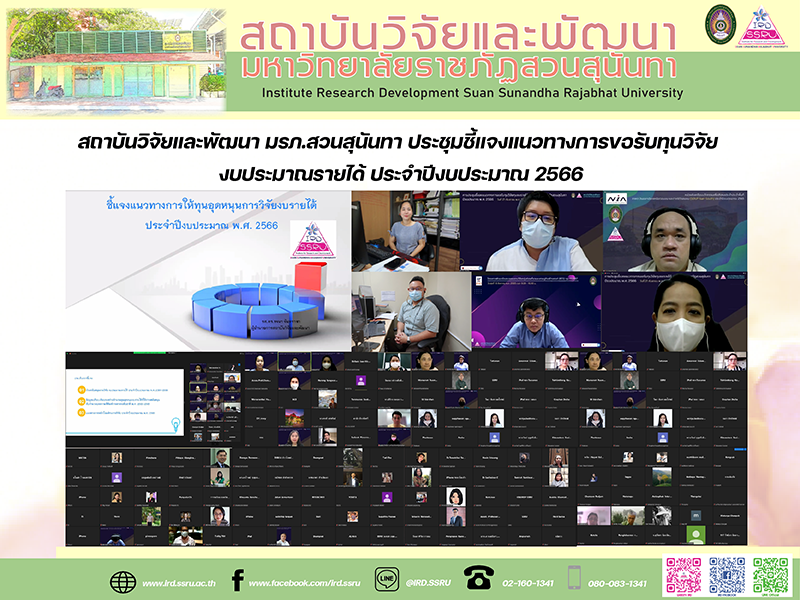Image resolution: width=800 pixels, height=600 pixels.
Task: Click the NIA backdrop video tile
Action: coord(672,229)
